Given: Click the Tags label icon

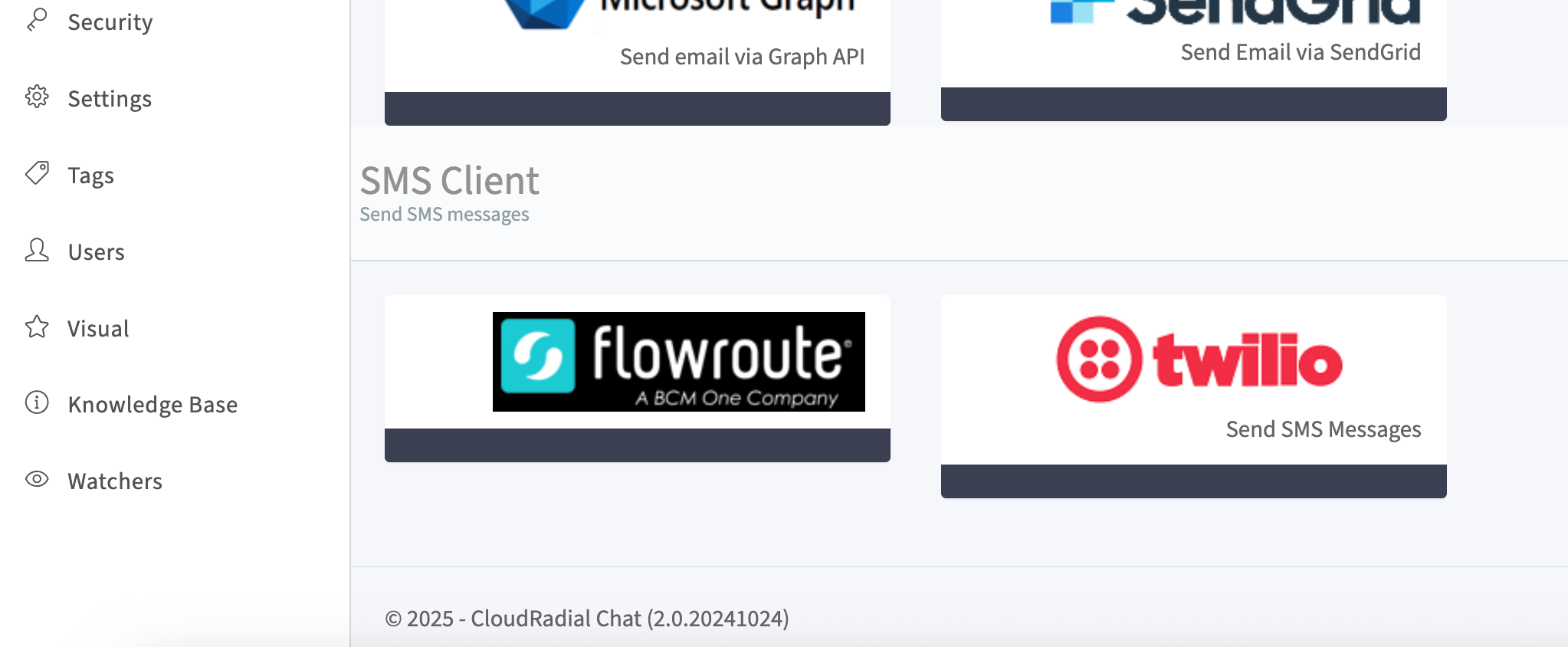Looking at the screenshot, I should click(37, 173).
